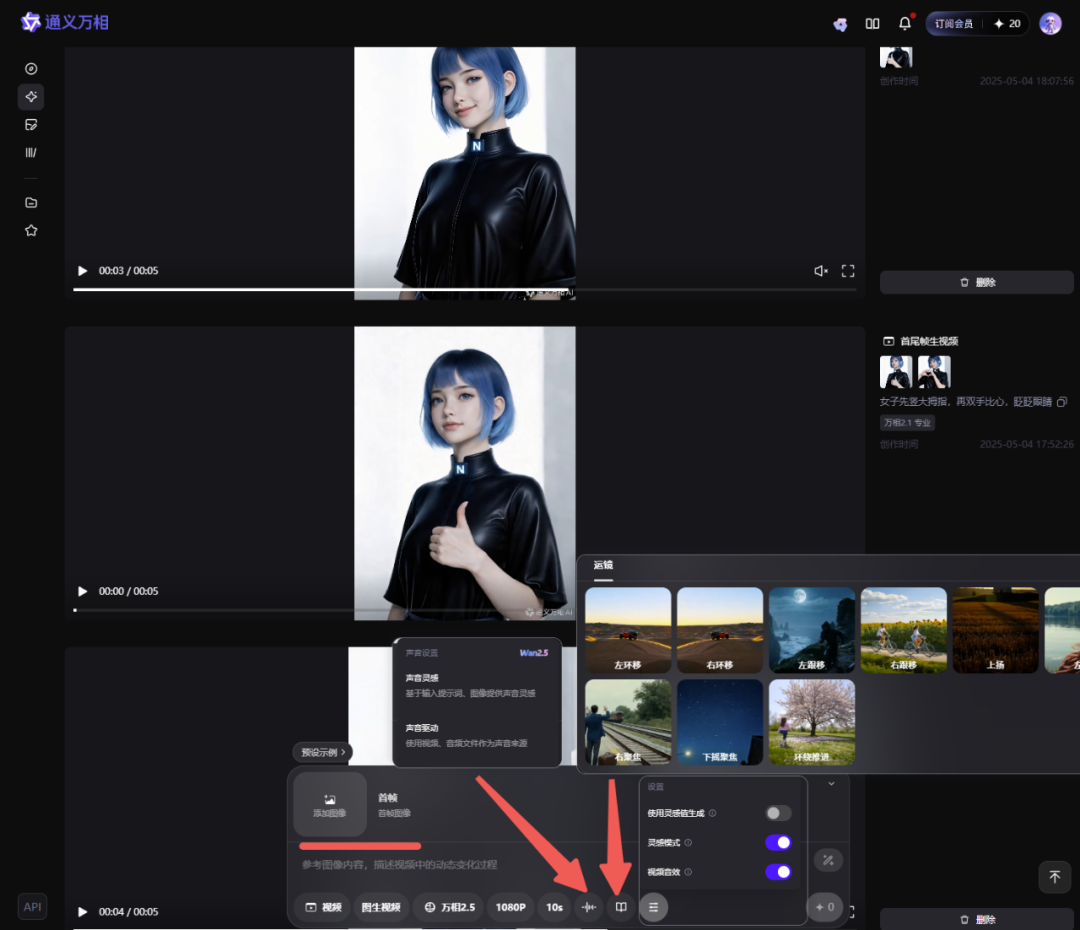
Task: Copy the prompt text with copy icon
Action: pos(1061,402)
